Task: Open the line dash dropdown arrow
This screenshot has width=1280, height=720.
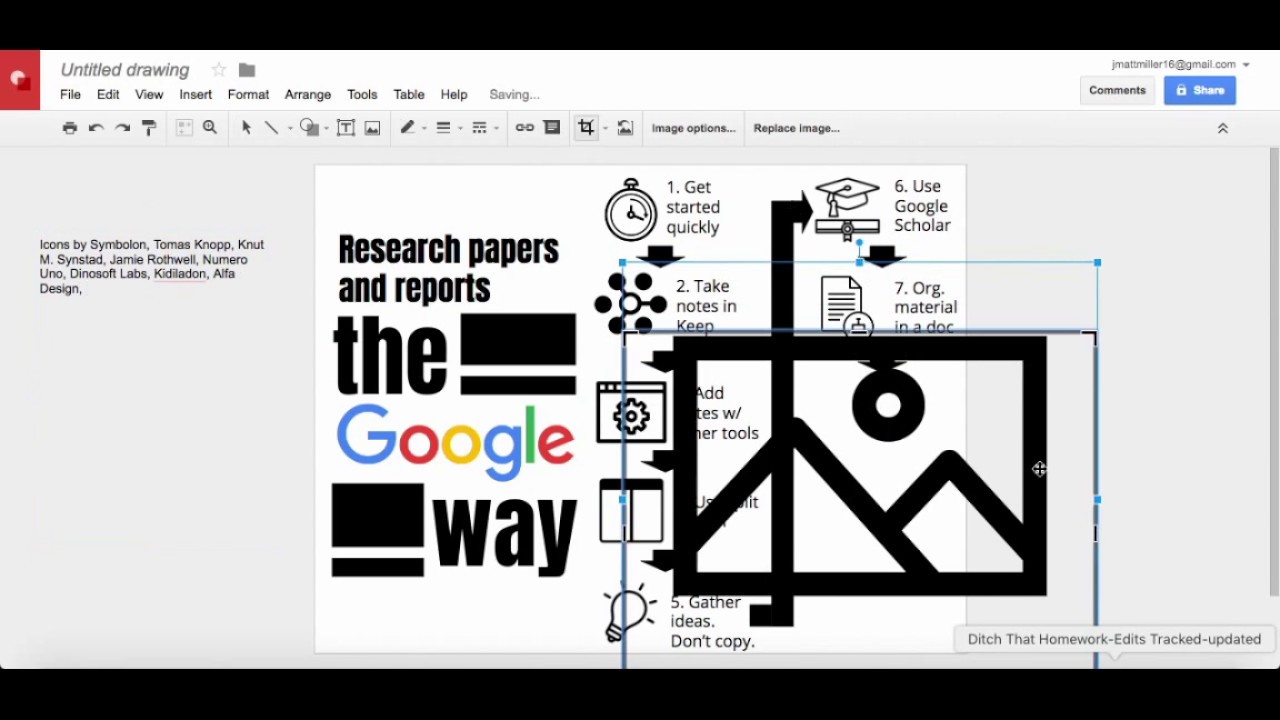Action: click(496, 129)
